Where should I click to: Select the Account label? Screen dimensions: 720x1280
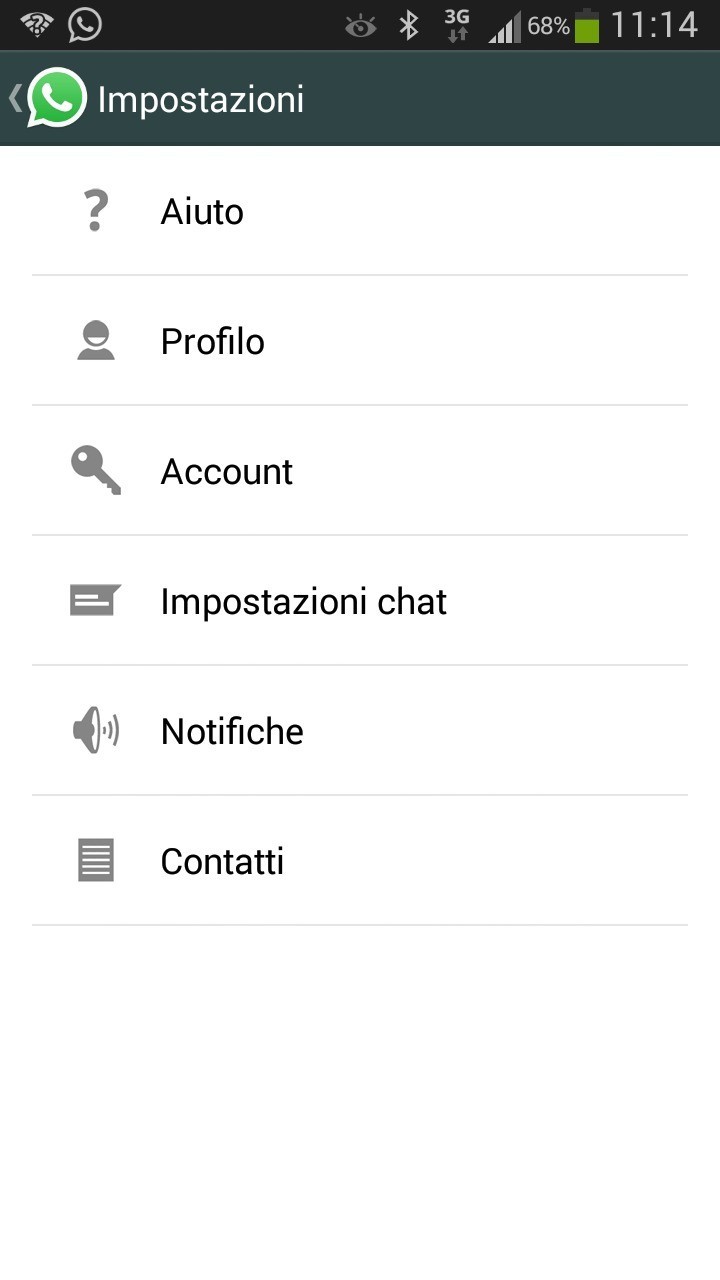(227, 472)
